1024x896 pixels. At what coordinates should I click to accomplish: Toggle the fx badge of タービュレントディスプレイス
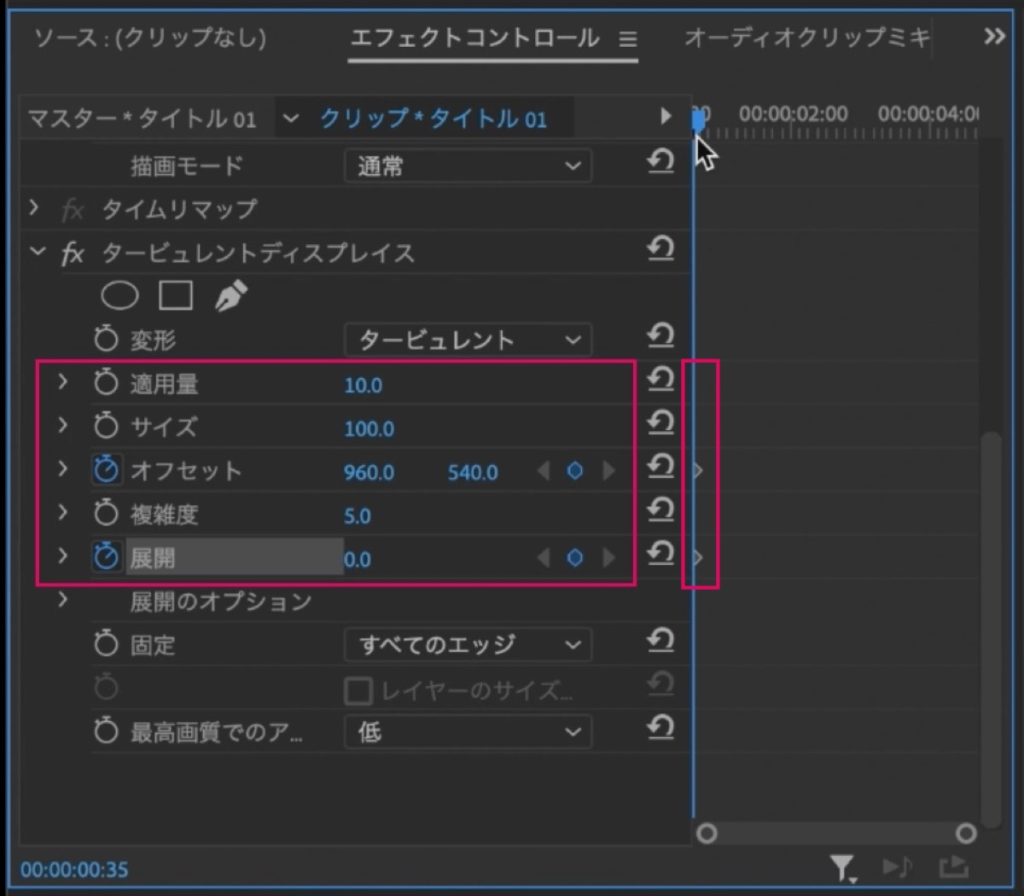click(72, 253)
